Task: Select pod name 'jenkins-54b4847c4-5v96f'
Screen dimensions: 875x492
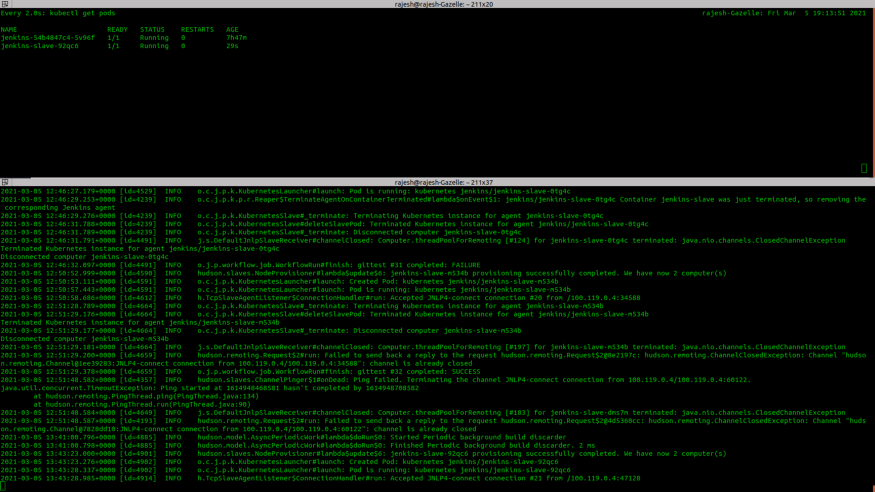Action: [47, 38]
